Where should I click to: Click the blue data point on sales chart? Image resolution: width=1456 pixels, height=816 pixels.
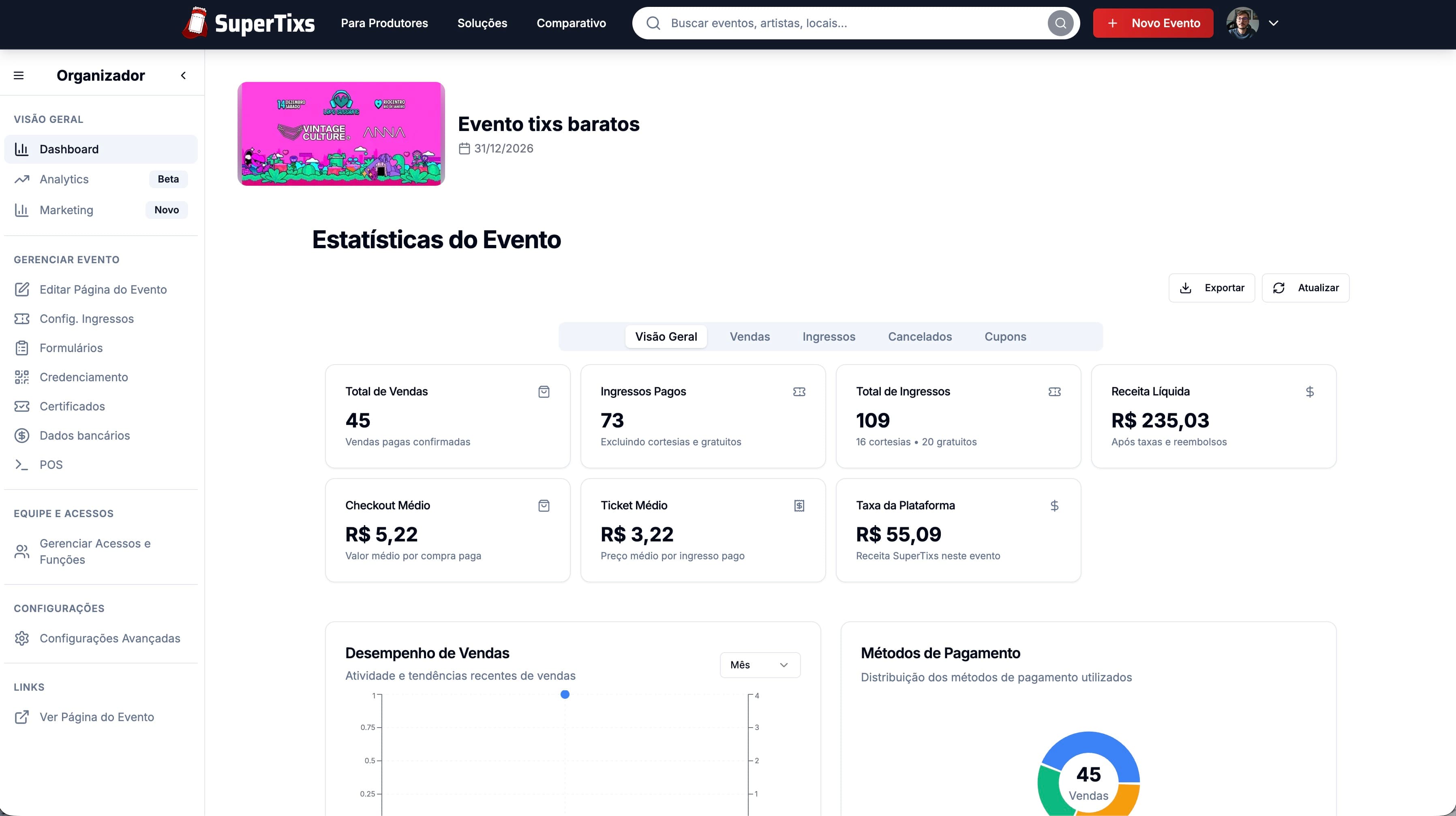[x=565, y=694]
